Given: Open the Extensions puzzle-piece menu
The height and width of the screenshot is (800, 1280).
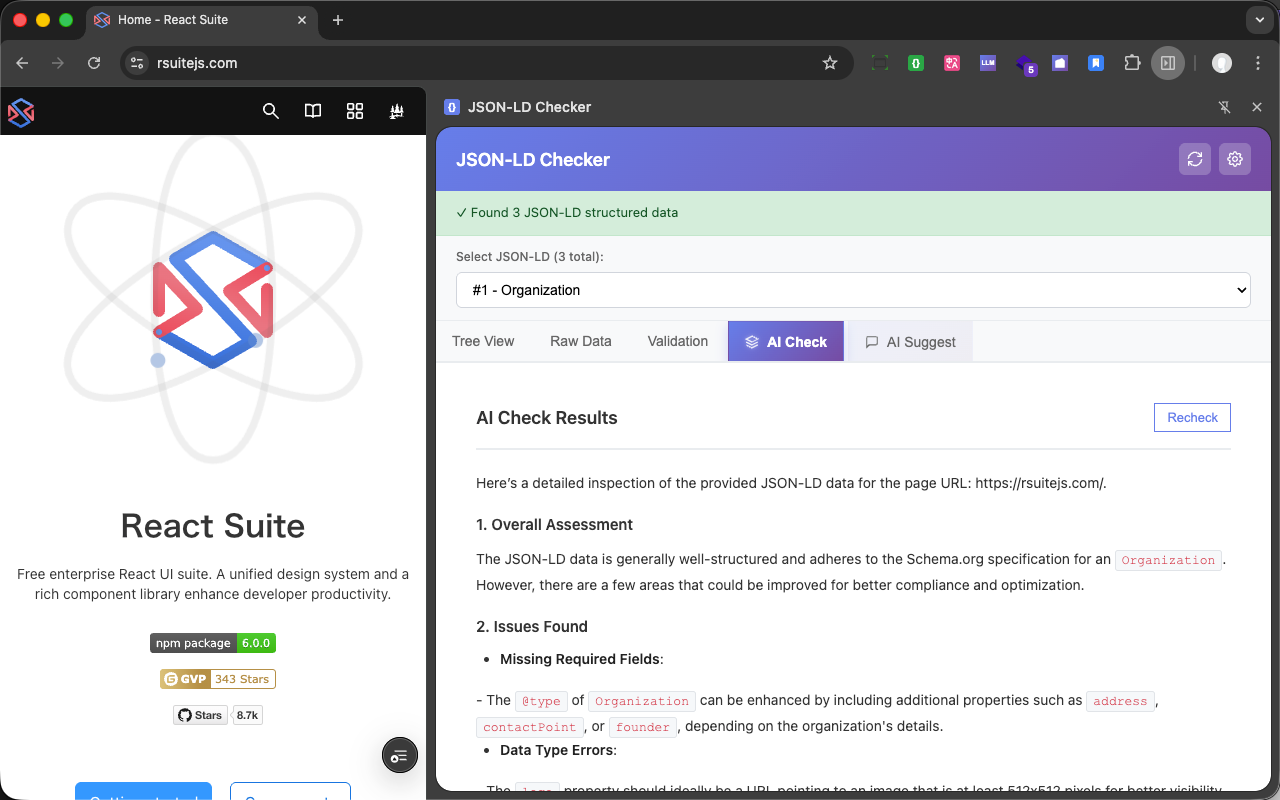Looking at the screenshot, I should pyautogui.click(x=1132, y=63).
